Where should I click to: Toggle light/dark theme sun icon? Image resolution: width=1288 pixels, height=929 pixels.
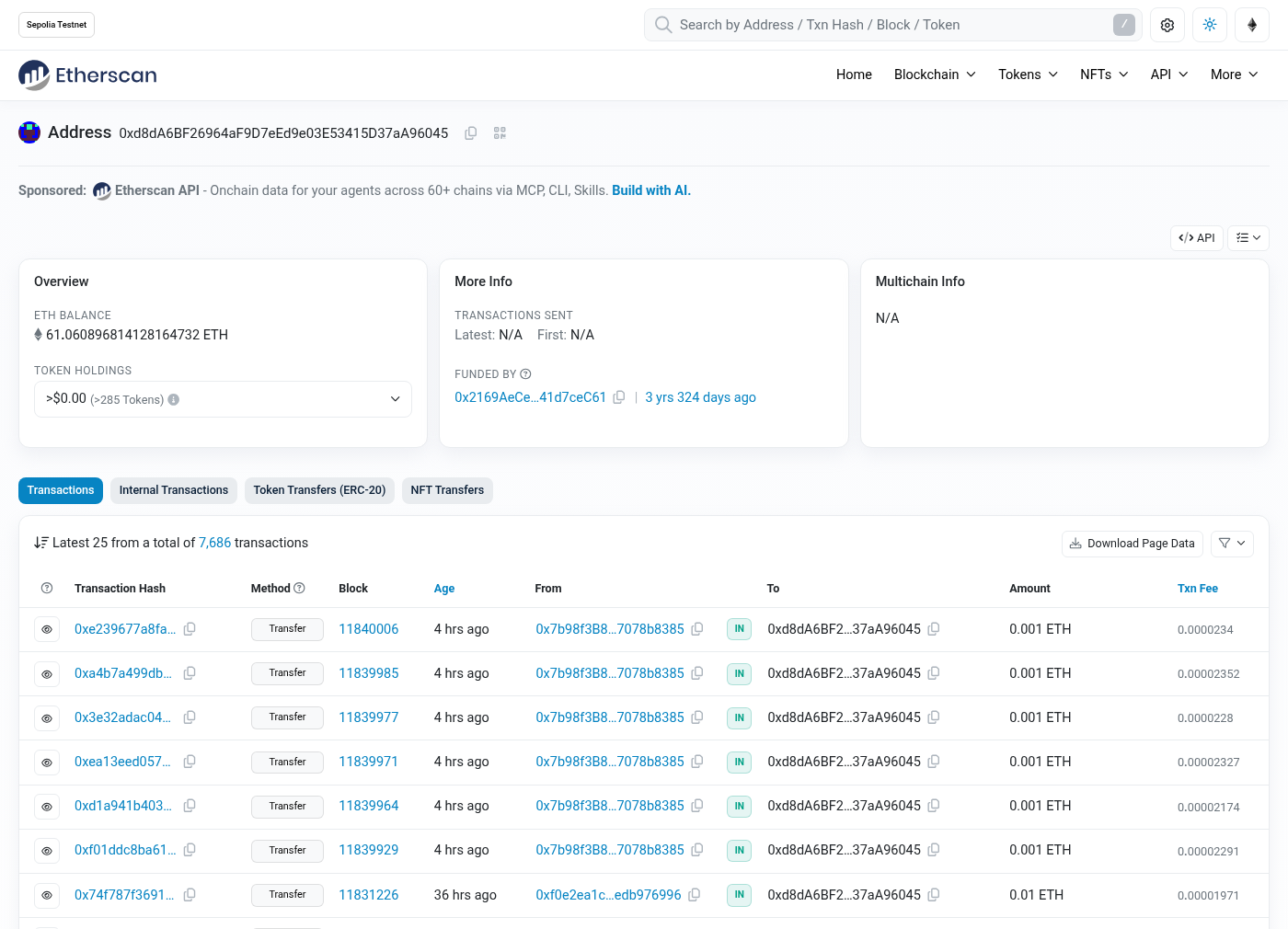click(1210, 25)
